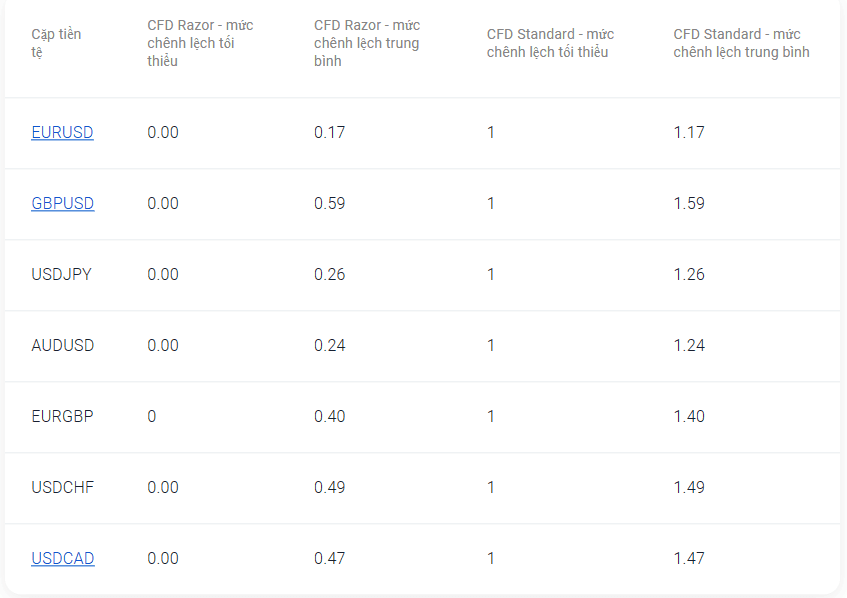The width and height of the screenshot is (847, 598).
Task: Open the EURUSD currency pair link
Action: coord(62,132)
